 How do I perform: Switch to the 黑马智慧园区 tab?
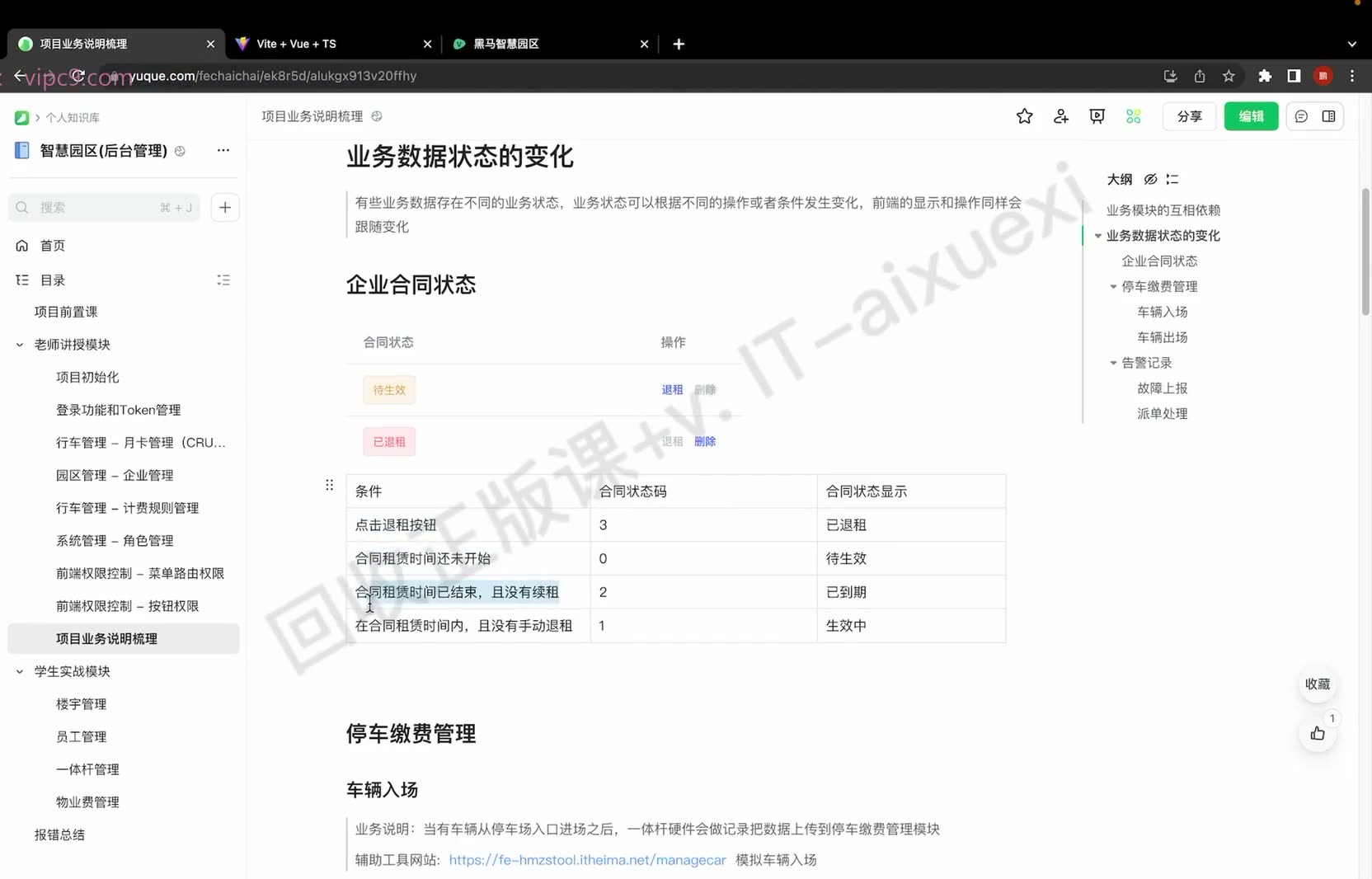click(x=551, y=44)
